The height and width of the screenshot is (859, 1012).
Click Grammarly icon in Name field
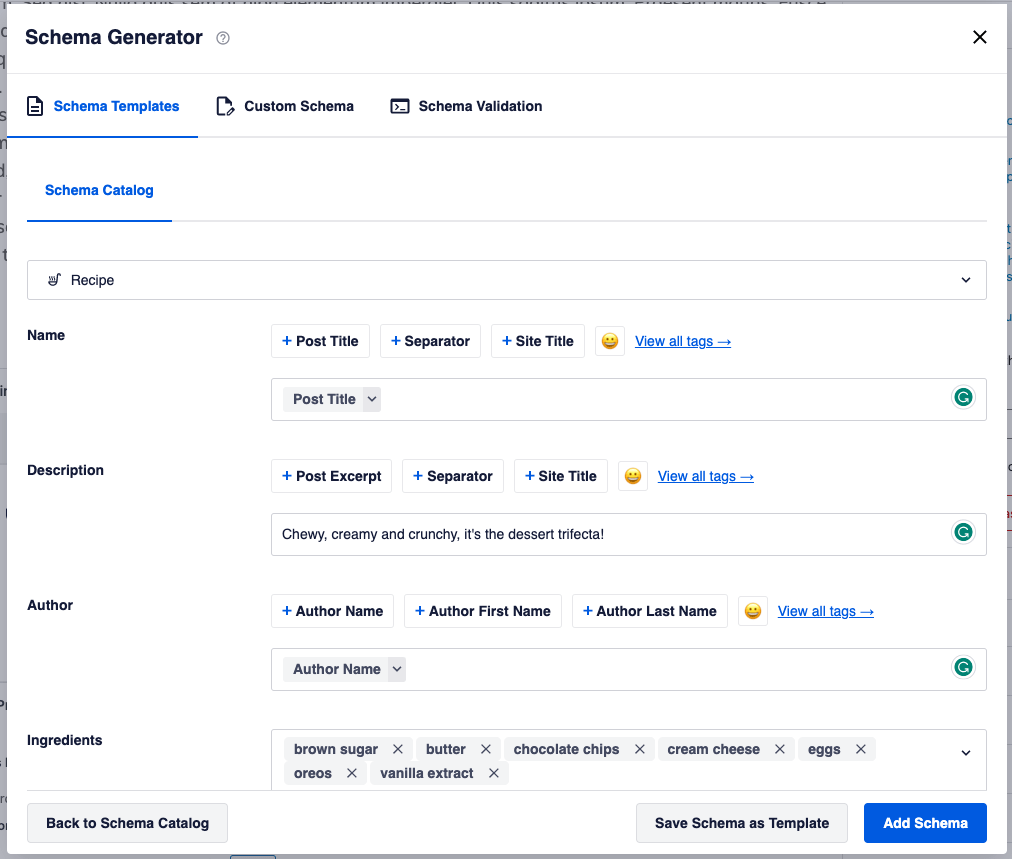click(x=963, y=397)
